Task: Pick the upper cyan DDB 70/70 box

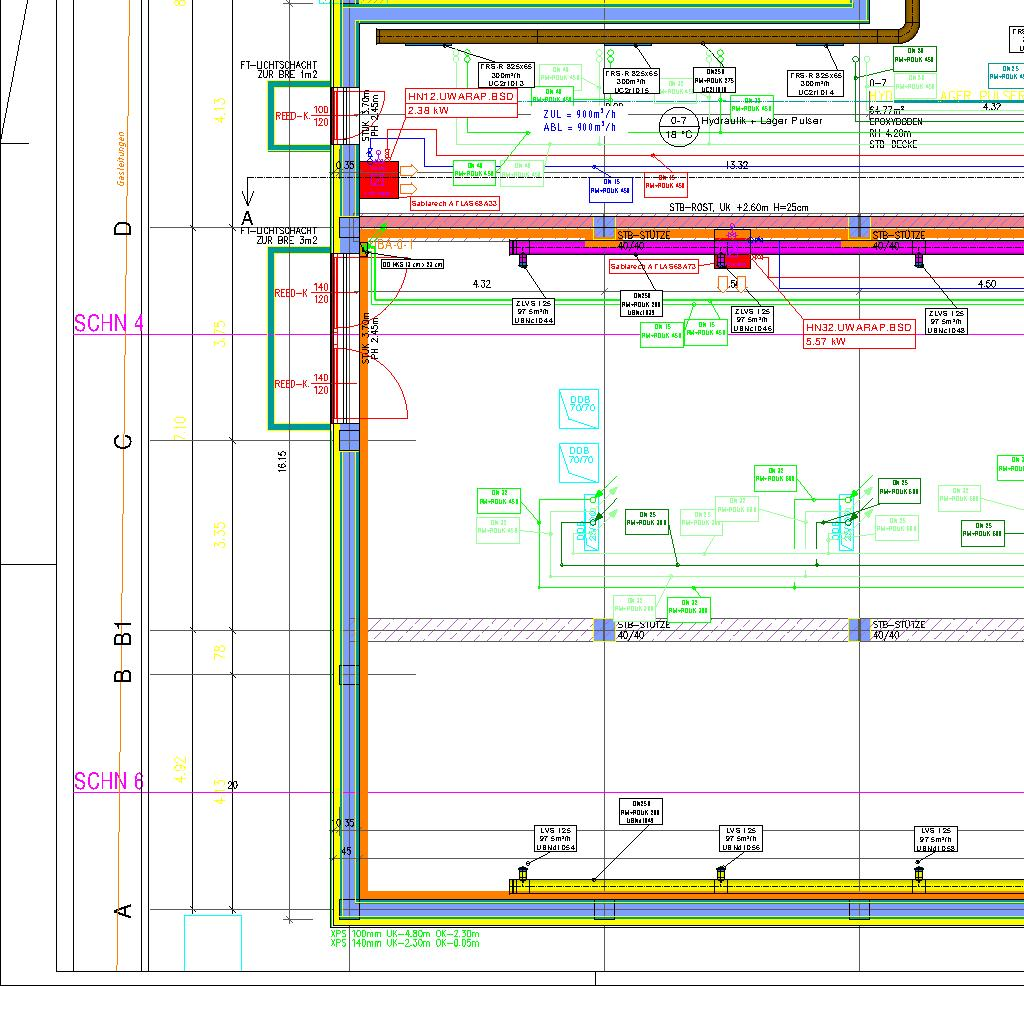Action: pyautogui.click(x=579, y=408)
